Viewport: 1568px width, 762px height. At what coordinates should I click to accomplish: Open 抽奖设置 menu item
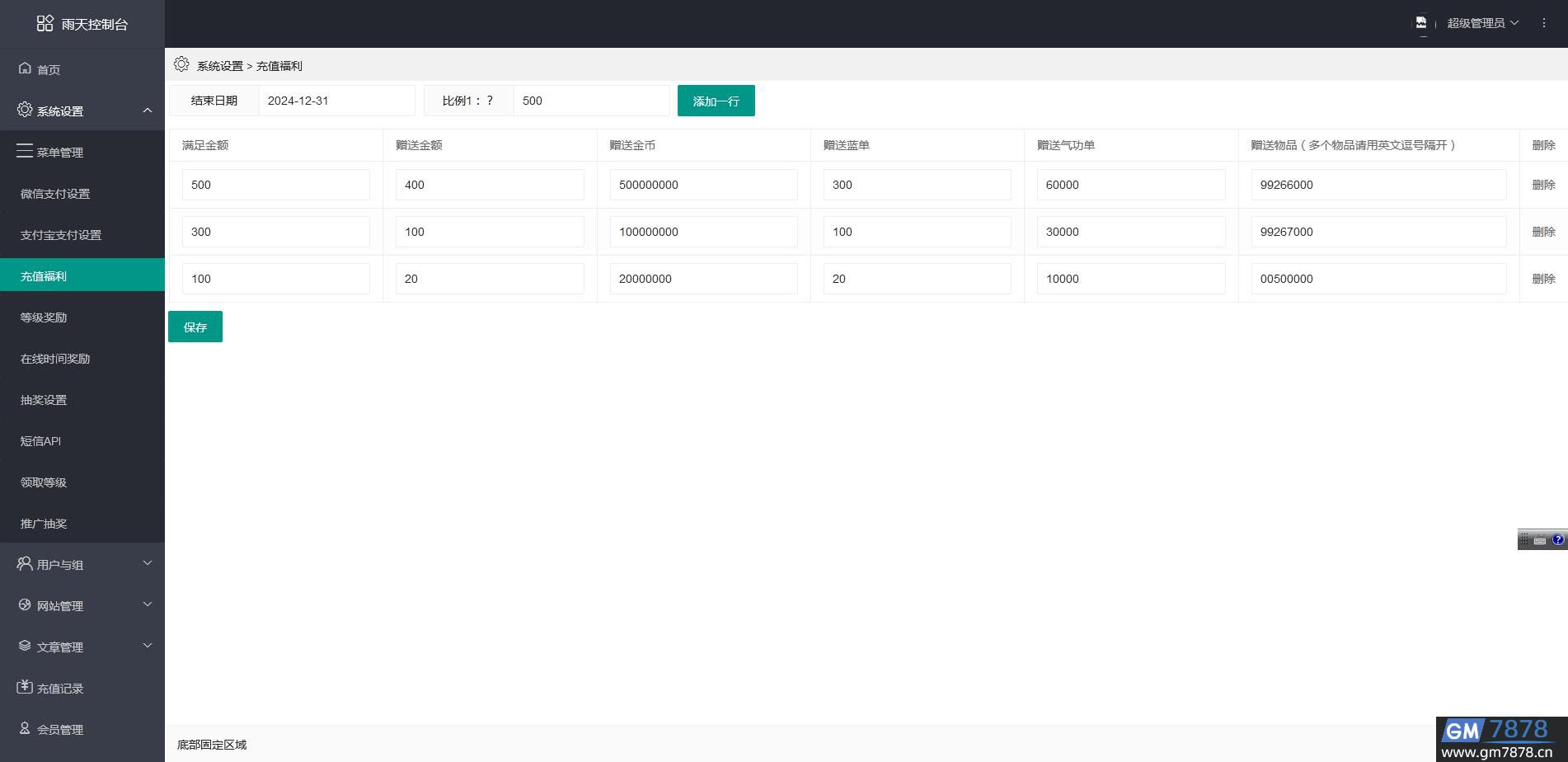pos(82,399)
